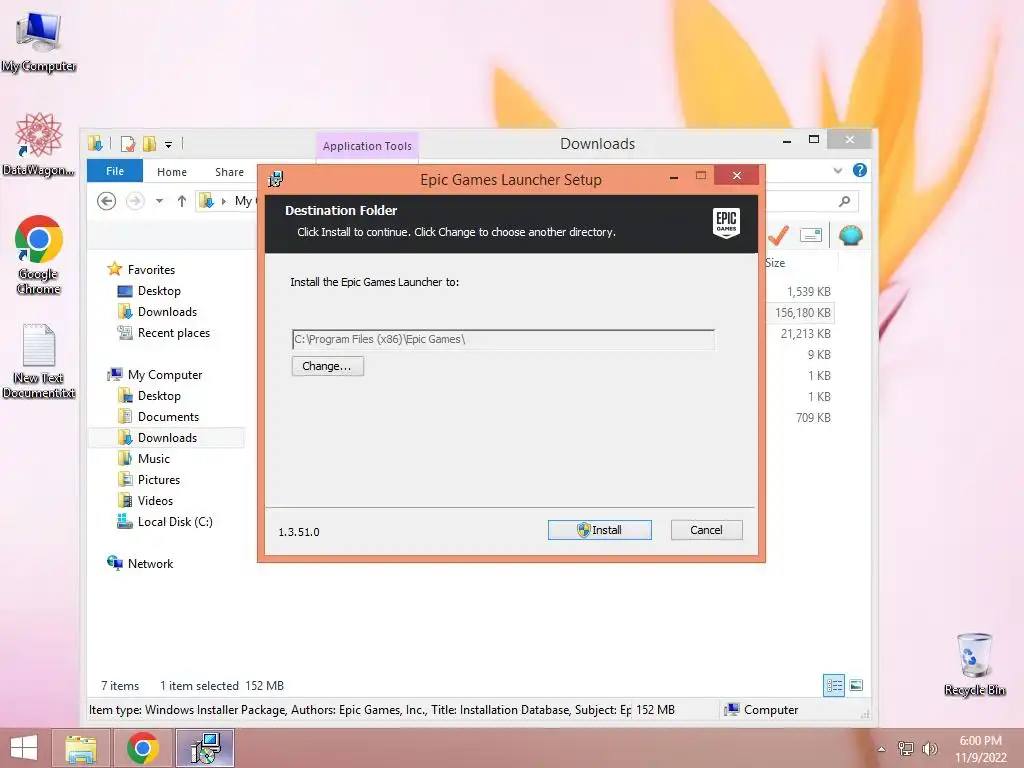Open DataWagon desktop shortcut
The width and height of the screenshot is (1024, 768).
click(x=39, y=144)
